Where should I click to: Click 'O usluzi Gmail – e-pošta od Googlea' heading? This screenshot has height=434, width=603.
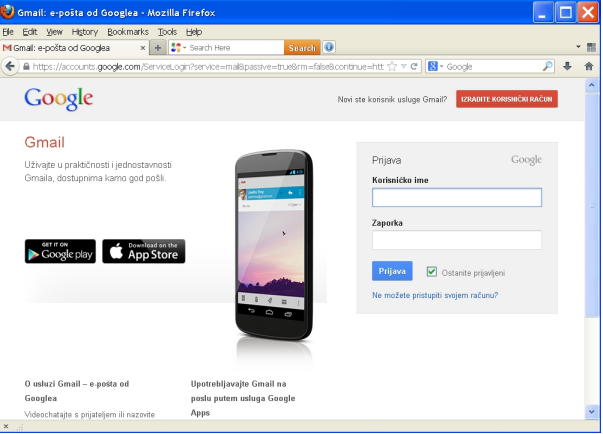click(x=77, y=391)
